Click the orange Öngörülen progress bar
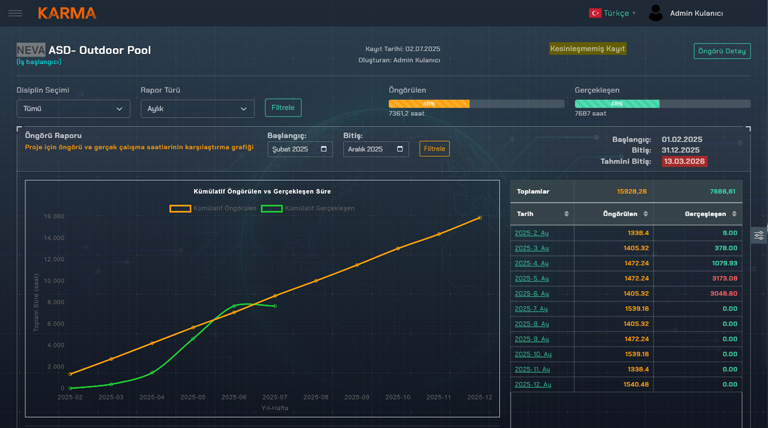Image resolution: width=768 pixels, height=428 pixels. coord(429,104)
